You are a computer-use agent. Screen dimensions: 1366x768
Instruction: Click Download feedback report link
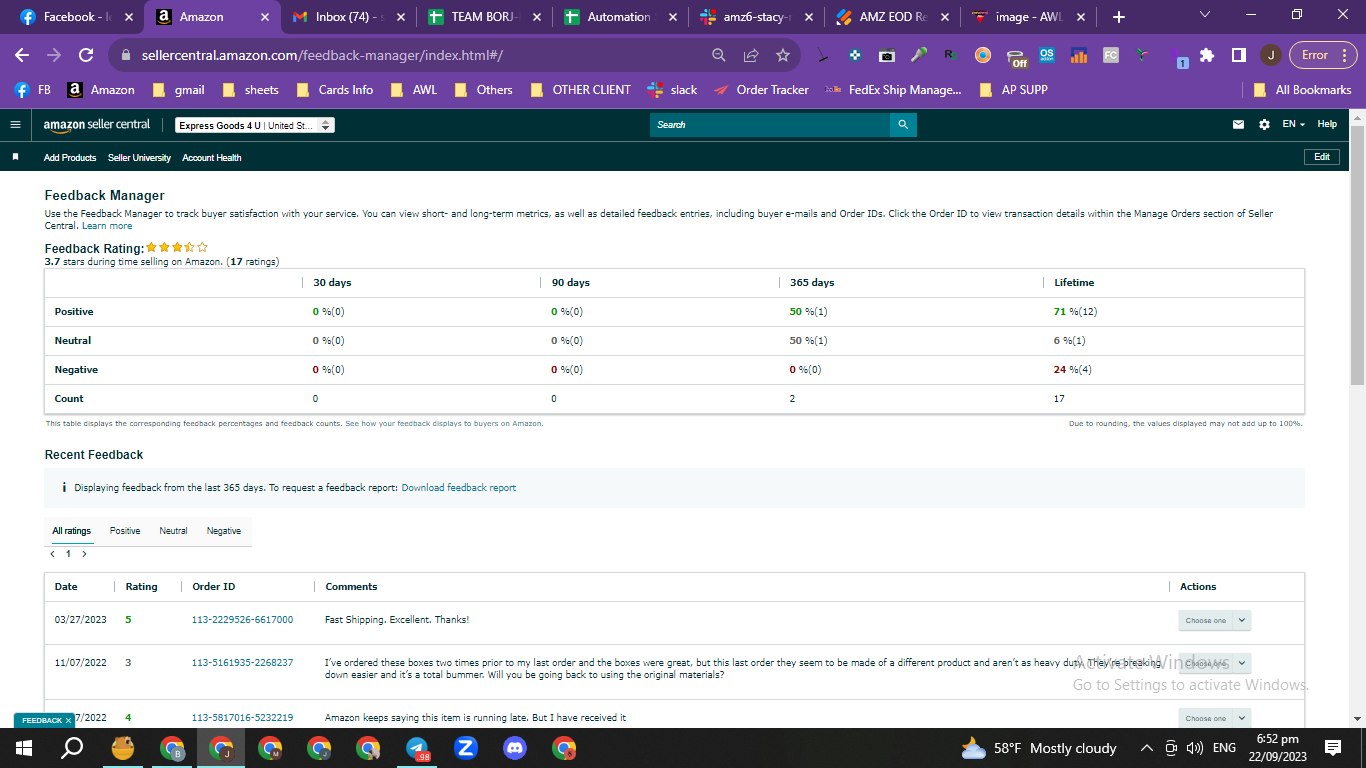459,488
